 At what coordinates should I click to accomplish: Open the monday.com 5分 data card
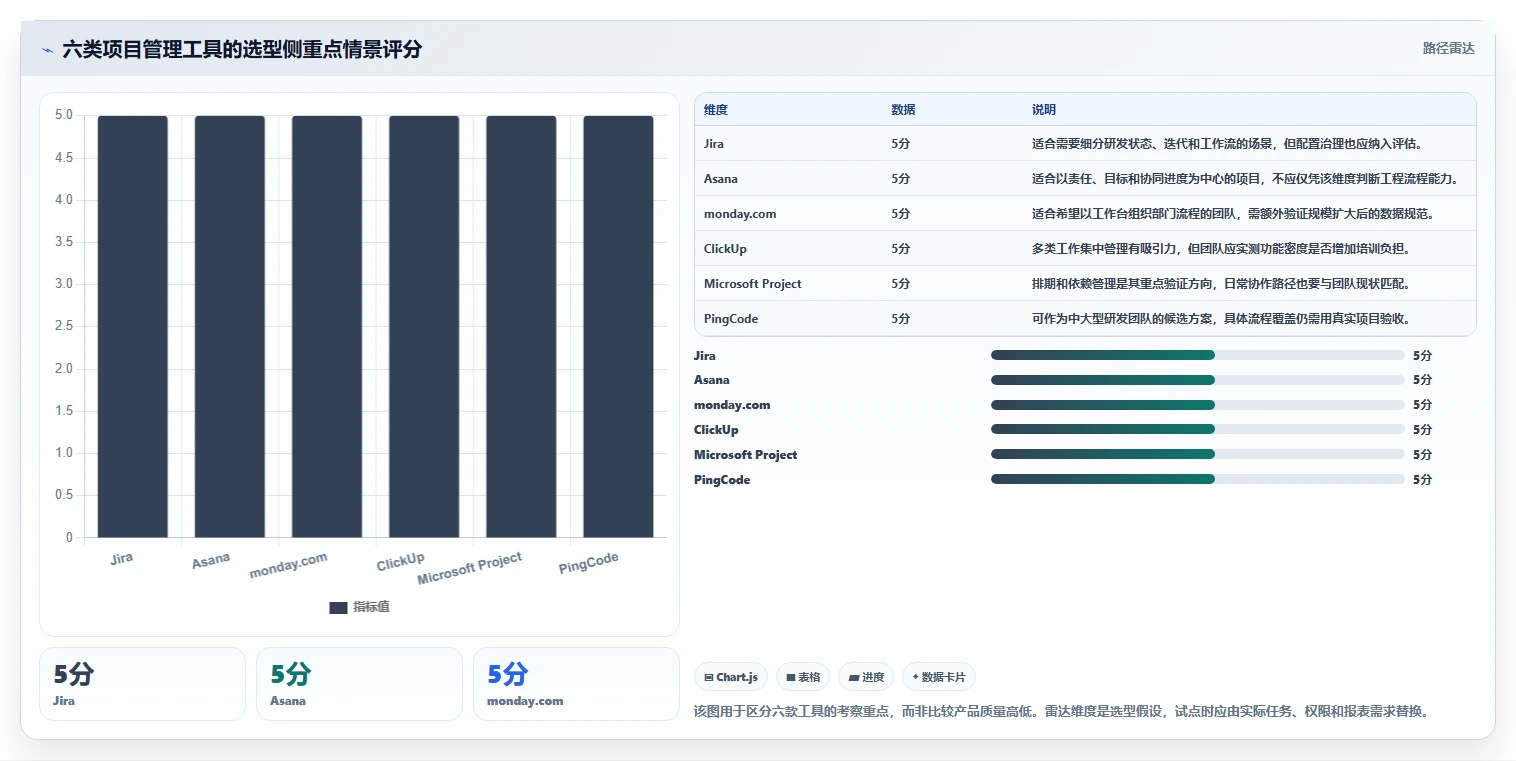tap(576, 684)
